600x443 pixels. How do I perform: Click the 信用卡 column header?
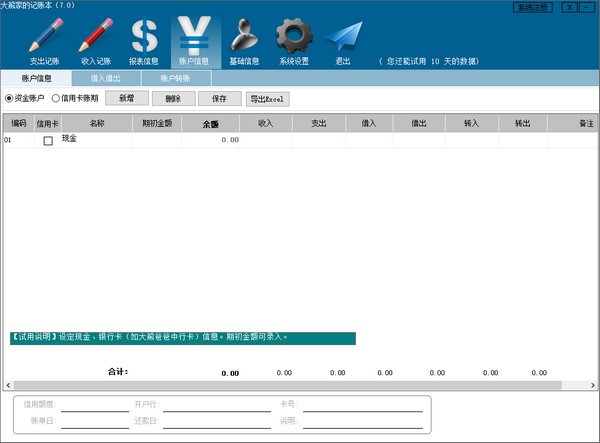click(x=47, y=123)
